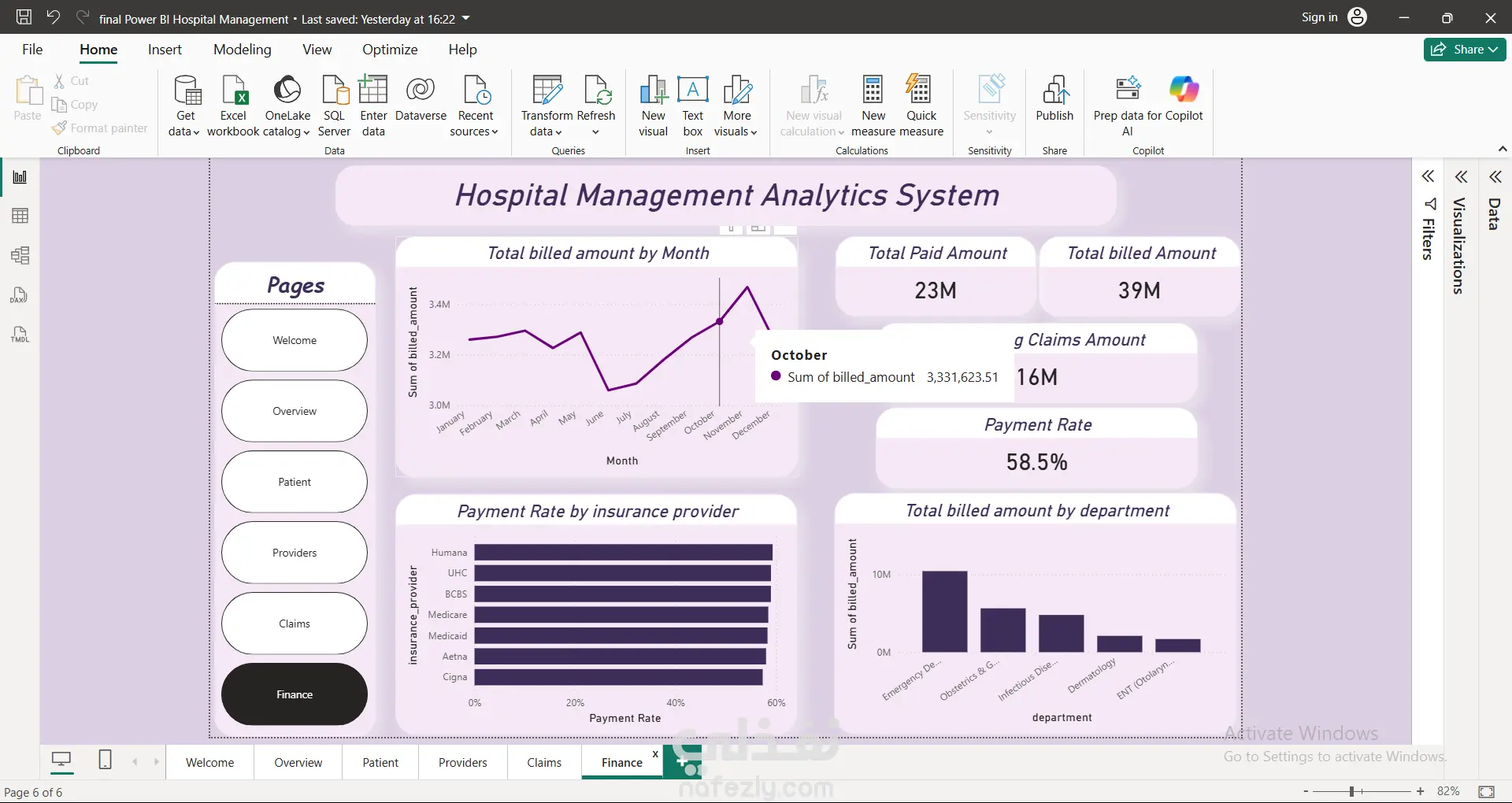Switch to Table view in left sidebar
1512x803 pixels.
click(x=20, y=216)
